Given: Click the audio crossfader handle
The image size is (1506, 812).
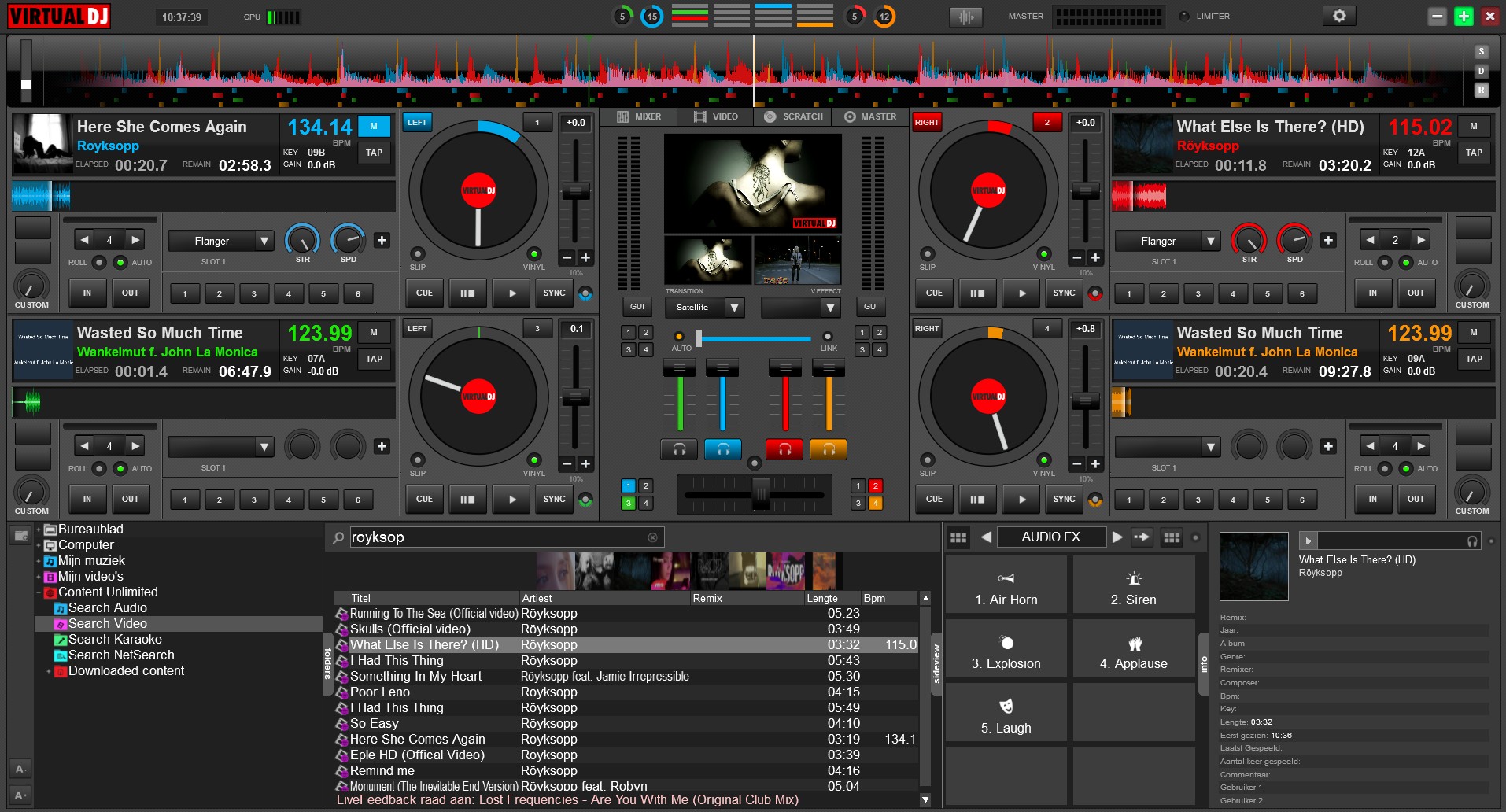Looking at the screenshot, I should click(761, 494).
